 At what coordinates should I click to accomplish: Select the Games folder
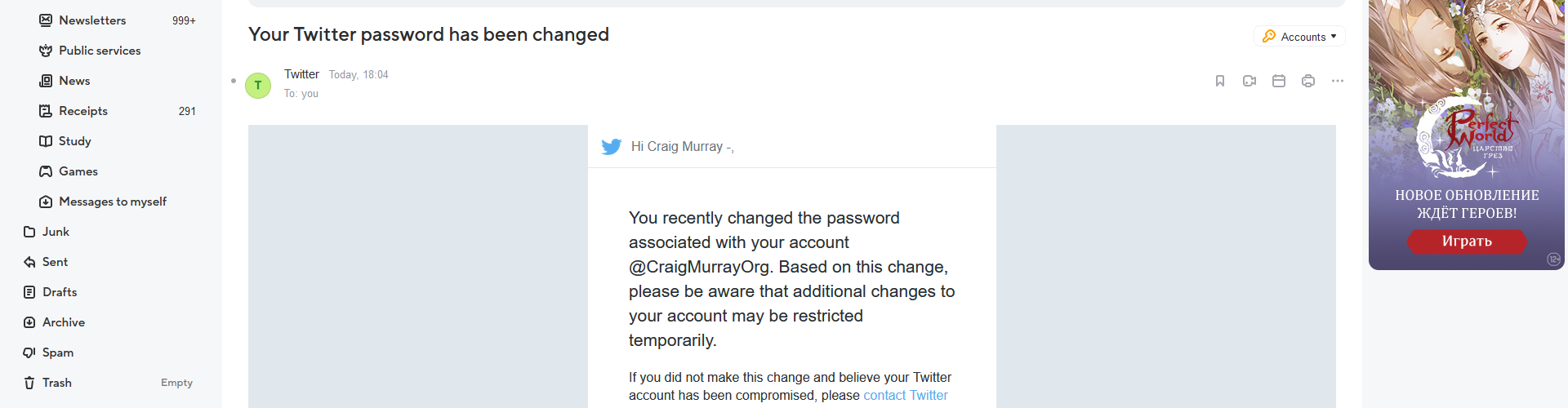pos(78,171)
